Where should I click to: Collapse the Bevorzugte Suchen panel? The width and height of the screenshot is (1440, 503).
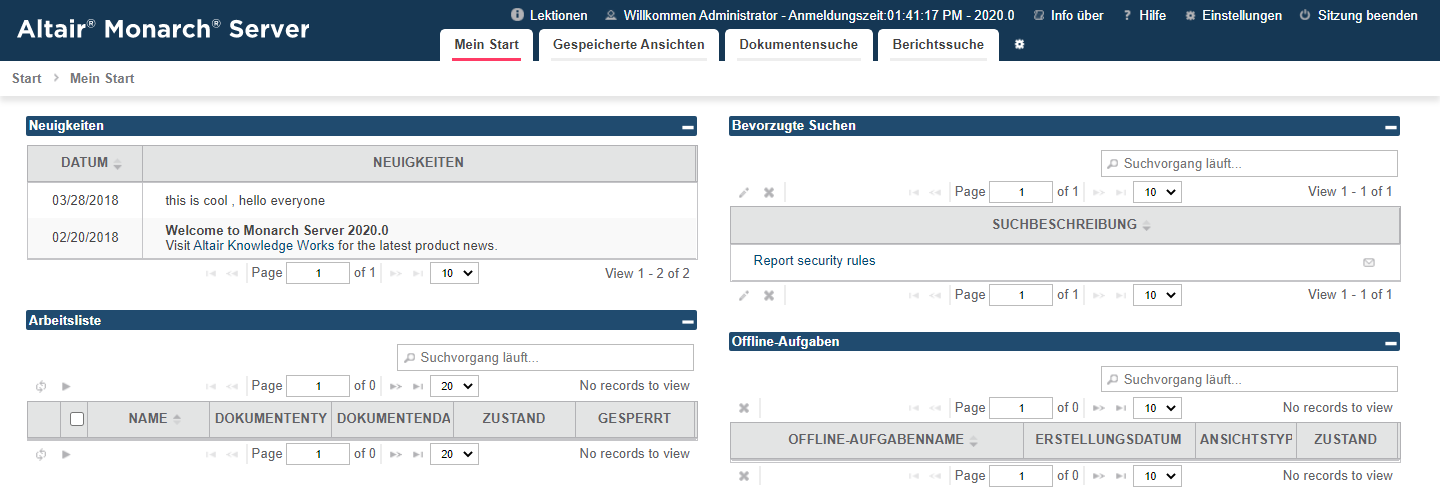point(1390,127)
